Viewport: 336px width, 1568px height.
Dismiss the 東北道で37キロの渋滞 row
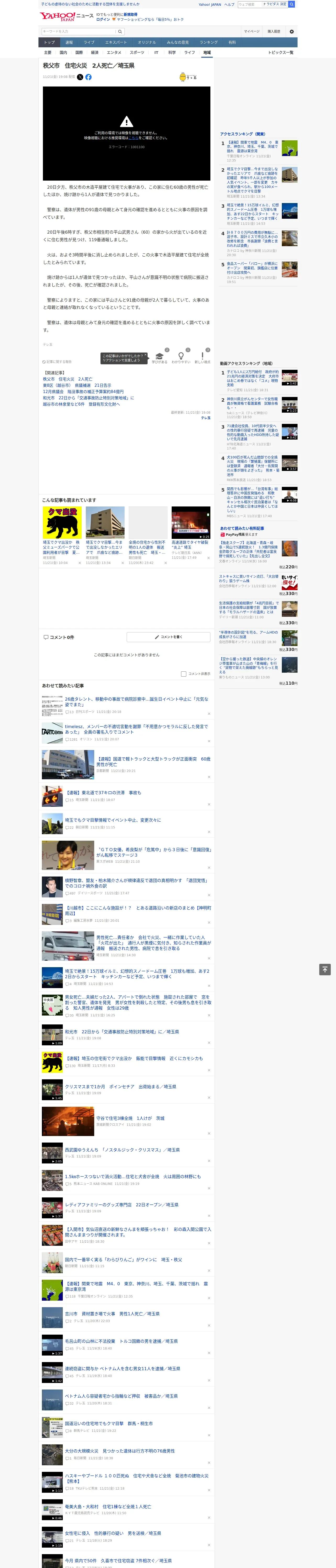(209, 804)
